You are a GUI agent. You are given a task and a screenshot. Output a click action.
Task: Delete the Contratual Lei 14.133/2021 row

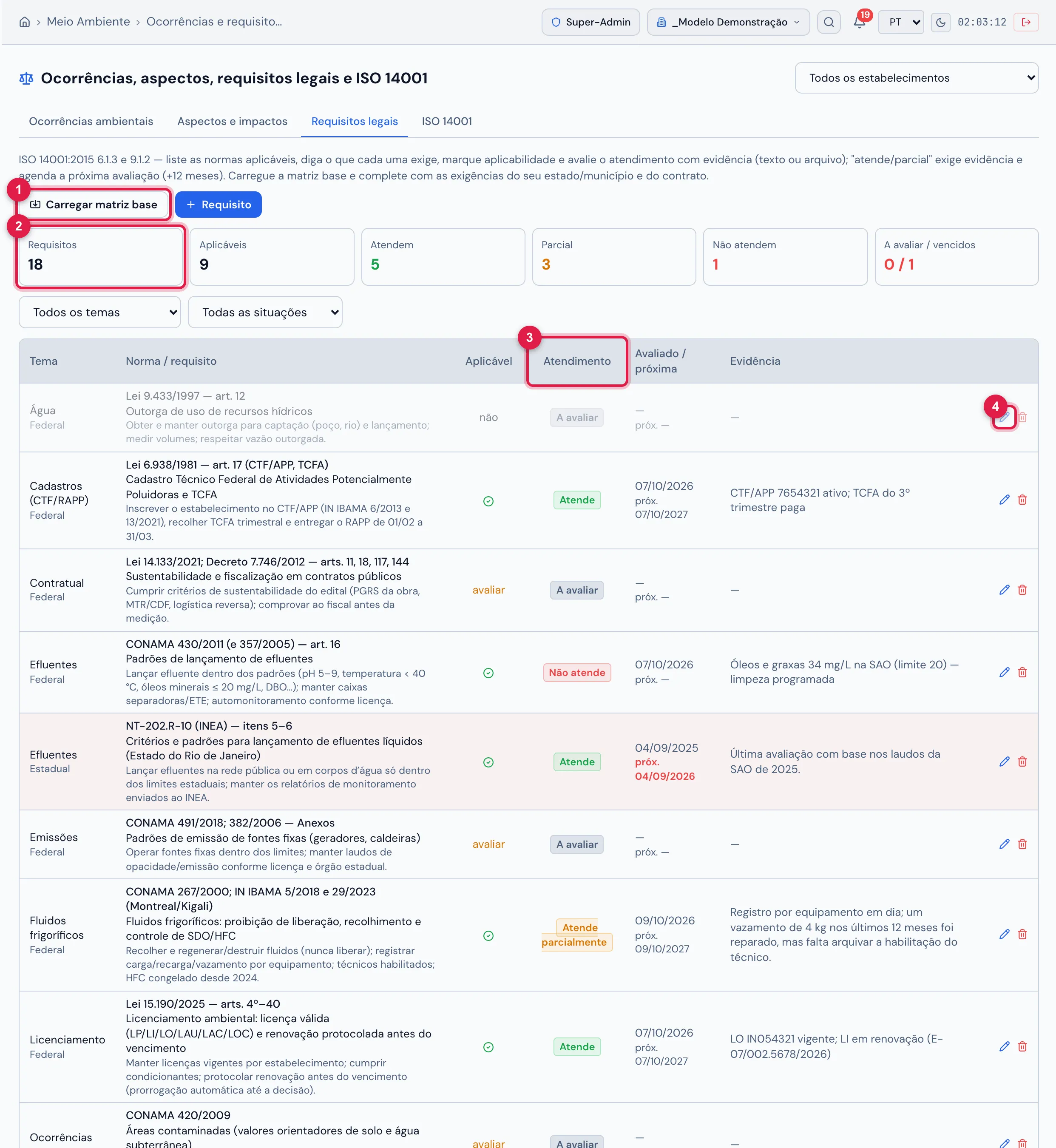pyautogui.click(x=1022, y=590)
